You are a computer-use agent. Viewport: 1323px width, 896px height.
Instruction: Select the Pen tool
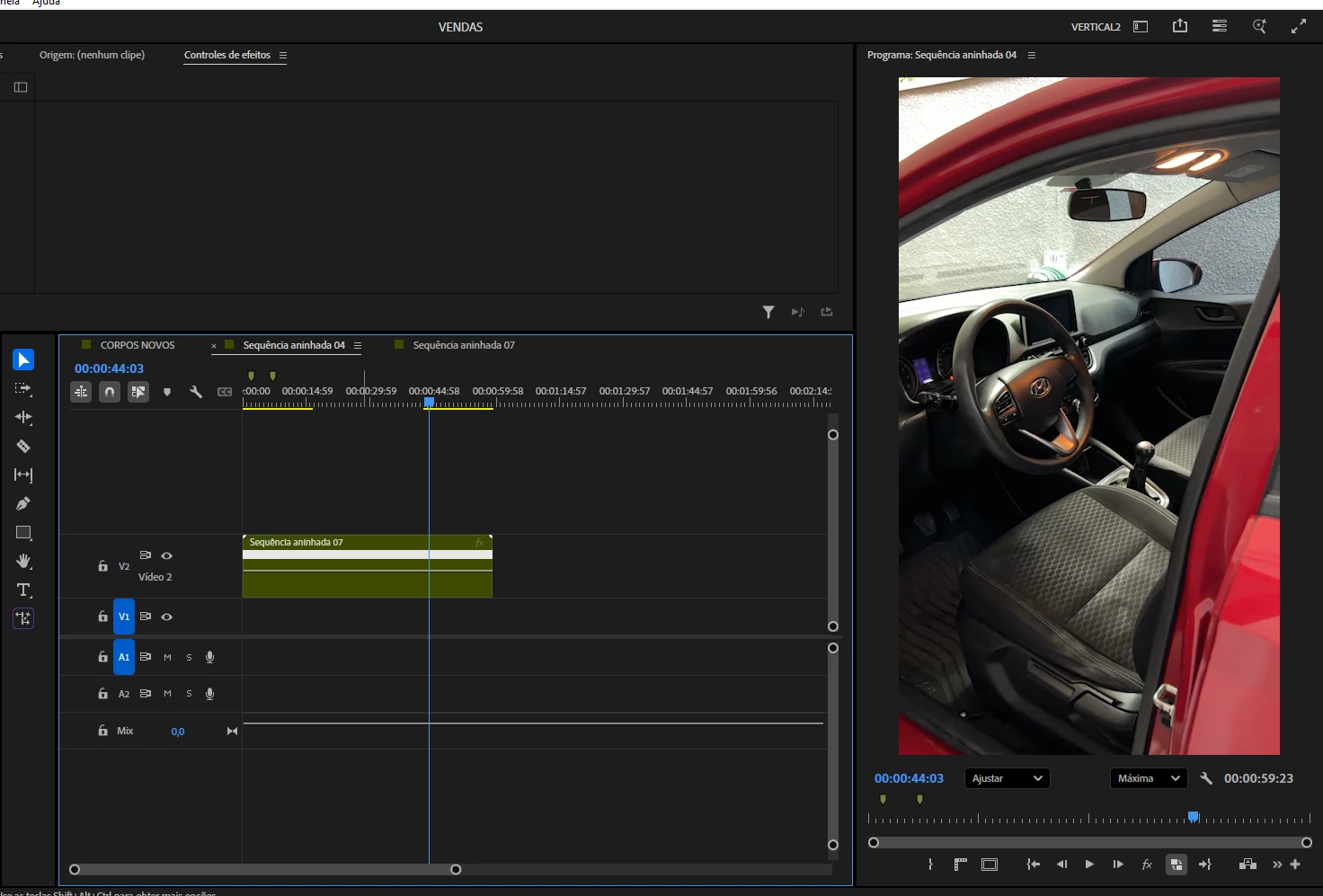click(x=23, y=503)
